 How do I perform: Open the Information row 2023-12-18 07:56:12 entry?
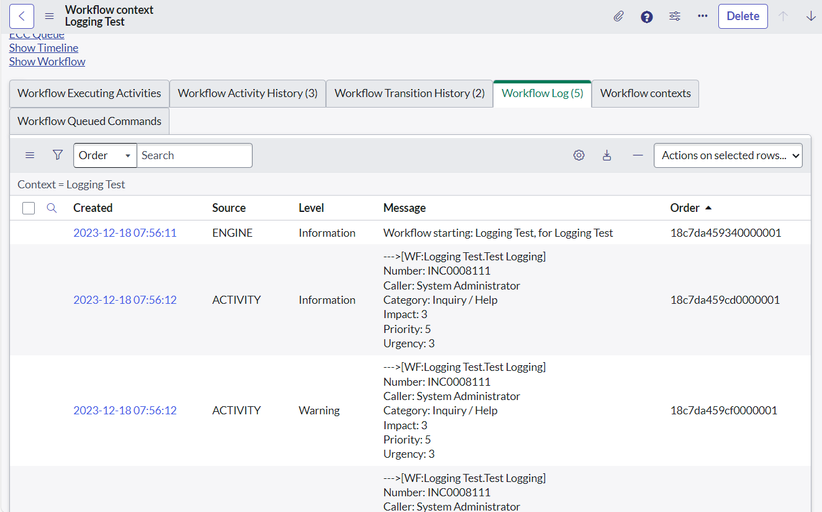[x=125, y=300]
